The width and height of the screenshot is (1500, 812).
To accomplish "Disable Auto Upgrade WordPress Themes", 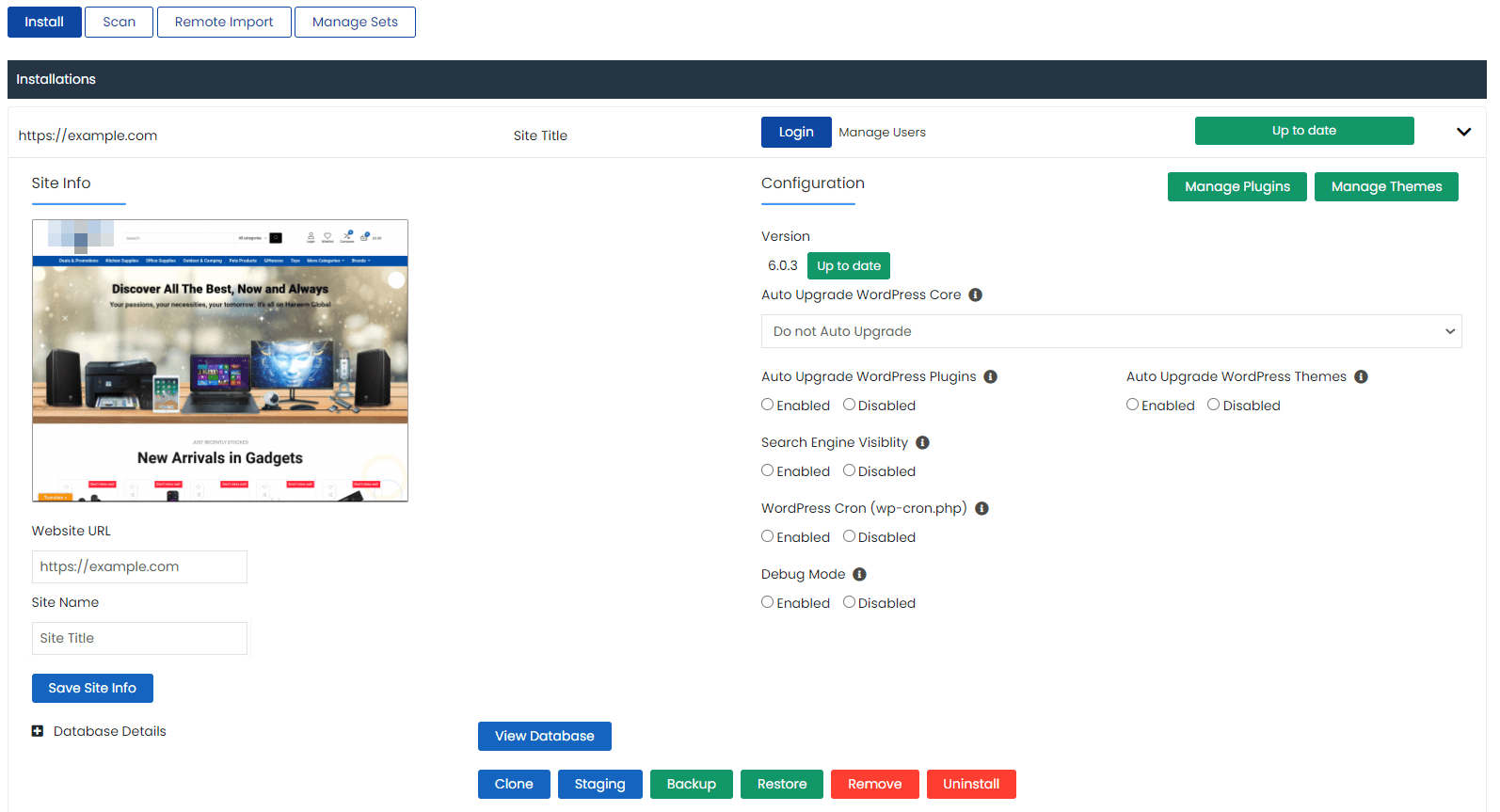I will click(1214, 405).
